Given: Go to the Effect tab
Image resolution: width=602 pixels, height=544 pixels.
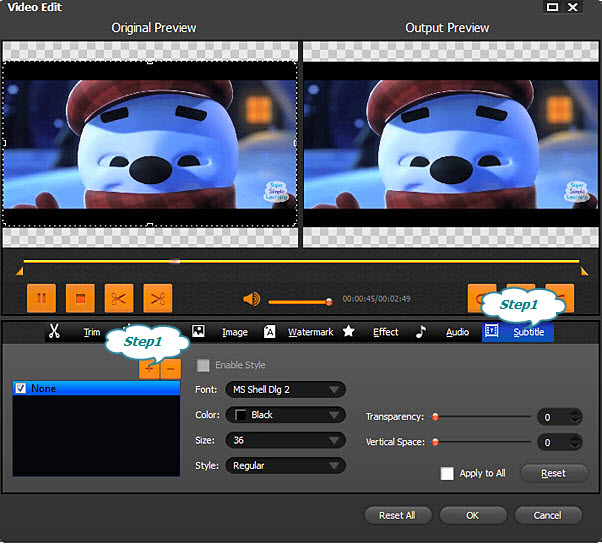Looking at the screenshot, I should 385,332.
